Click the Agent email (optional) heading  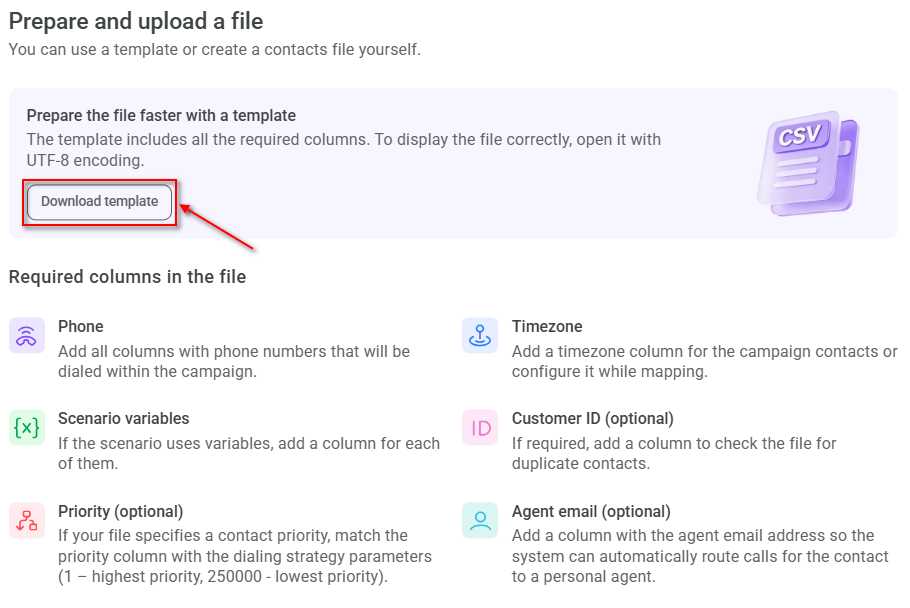591,512
